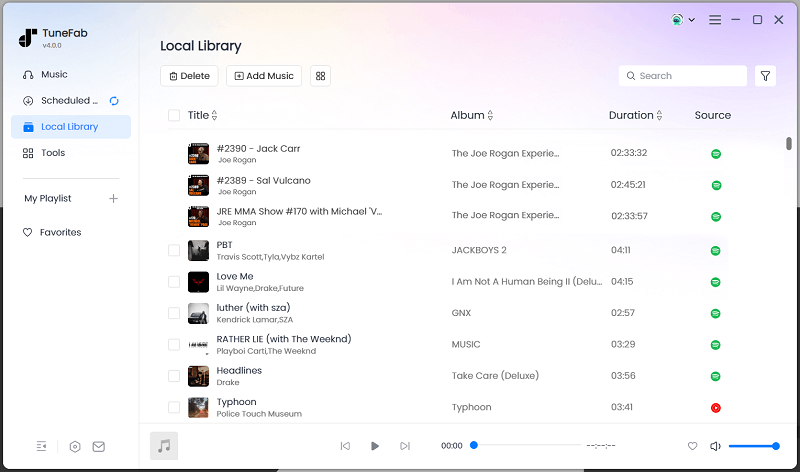
Task: Sort tracks by Duration column
Action: point(661,116)
